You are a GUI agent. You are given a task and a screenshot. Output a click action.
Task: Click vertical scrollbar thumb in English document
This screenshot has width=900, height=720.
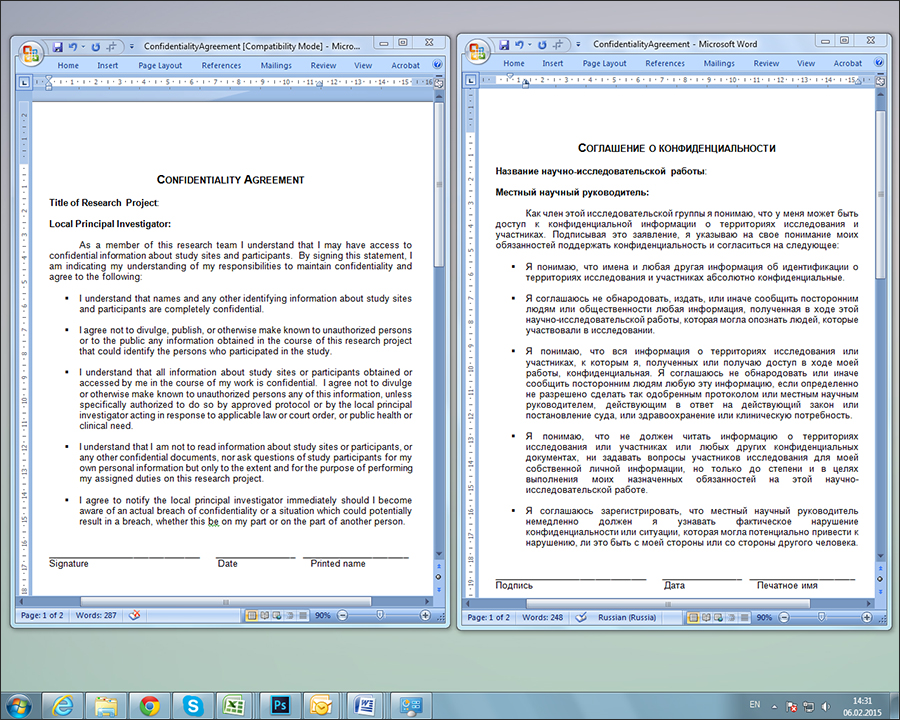click(439, 186)
